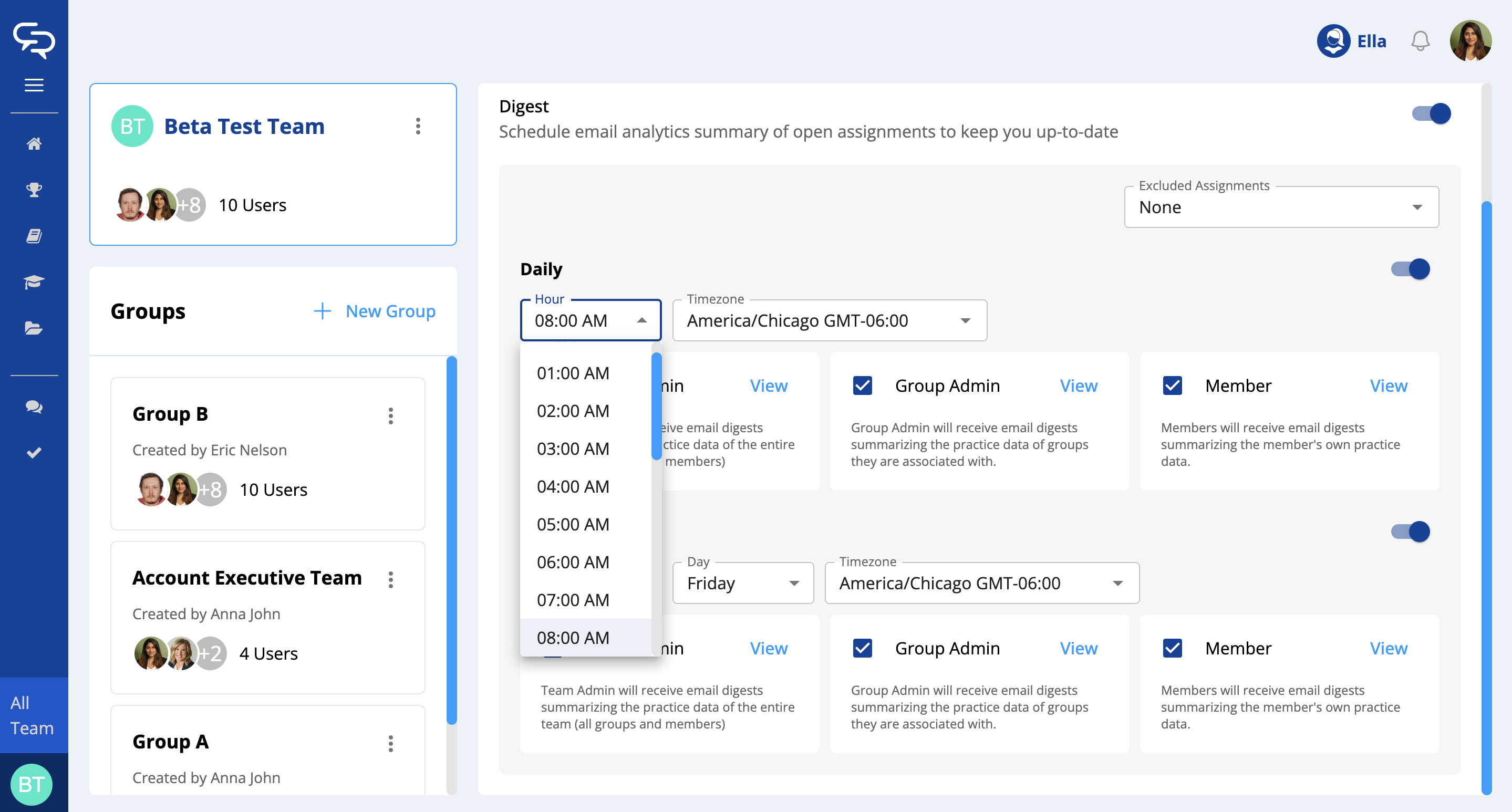Image resolution: width=1512 pixels, height=812 pixels.
Task: Uncheck the Daily Member checkbox
Action: click(1172, 386)
